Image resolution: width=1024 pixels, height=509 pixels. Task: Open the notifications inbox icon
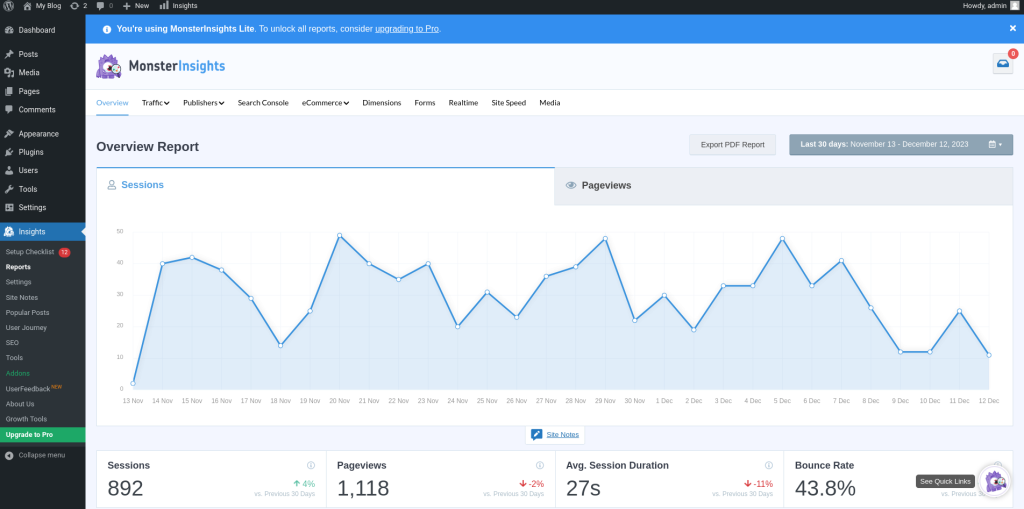click(1002, 63)
